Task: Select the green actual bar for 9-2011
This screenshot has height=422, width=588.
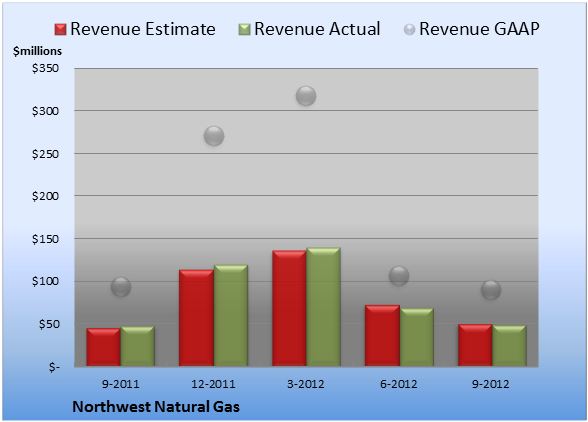Action: (138, 346)
